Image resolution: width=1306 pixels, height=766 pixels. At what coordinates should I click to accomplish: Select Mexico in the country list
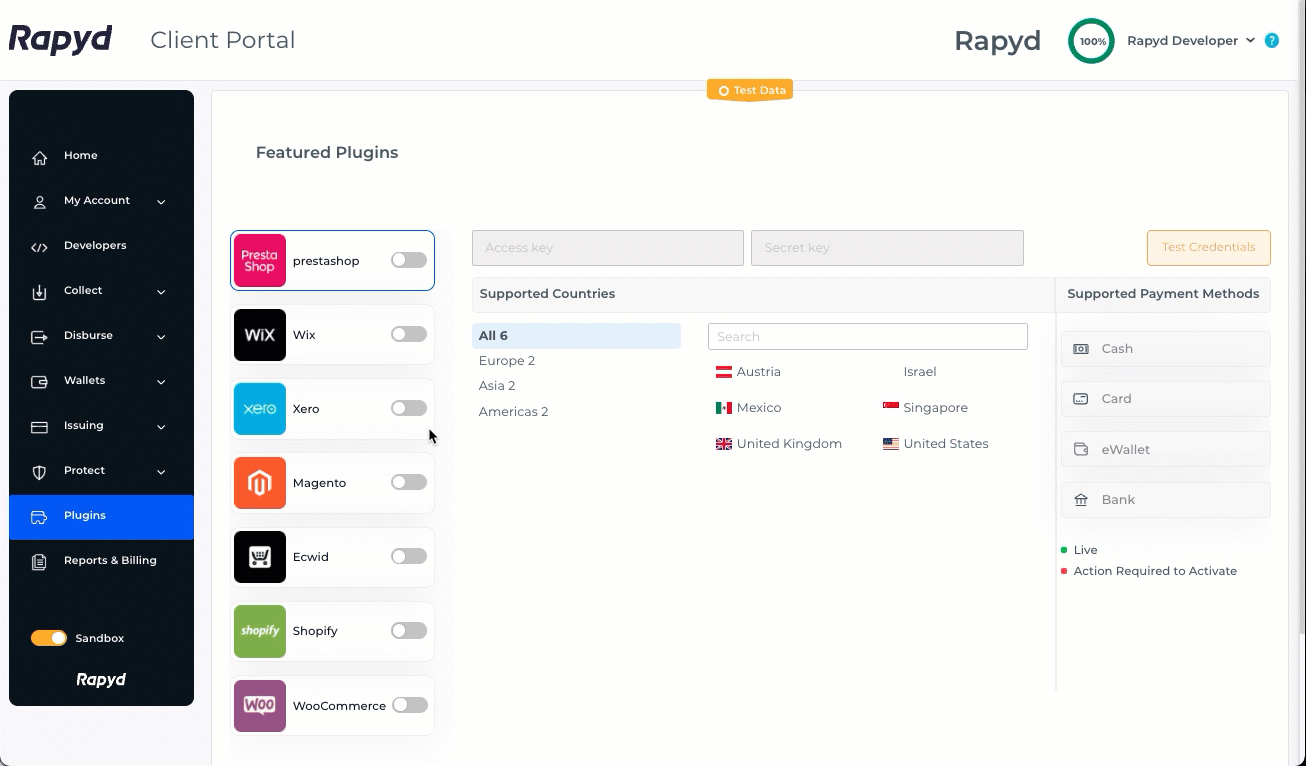748,408
